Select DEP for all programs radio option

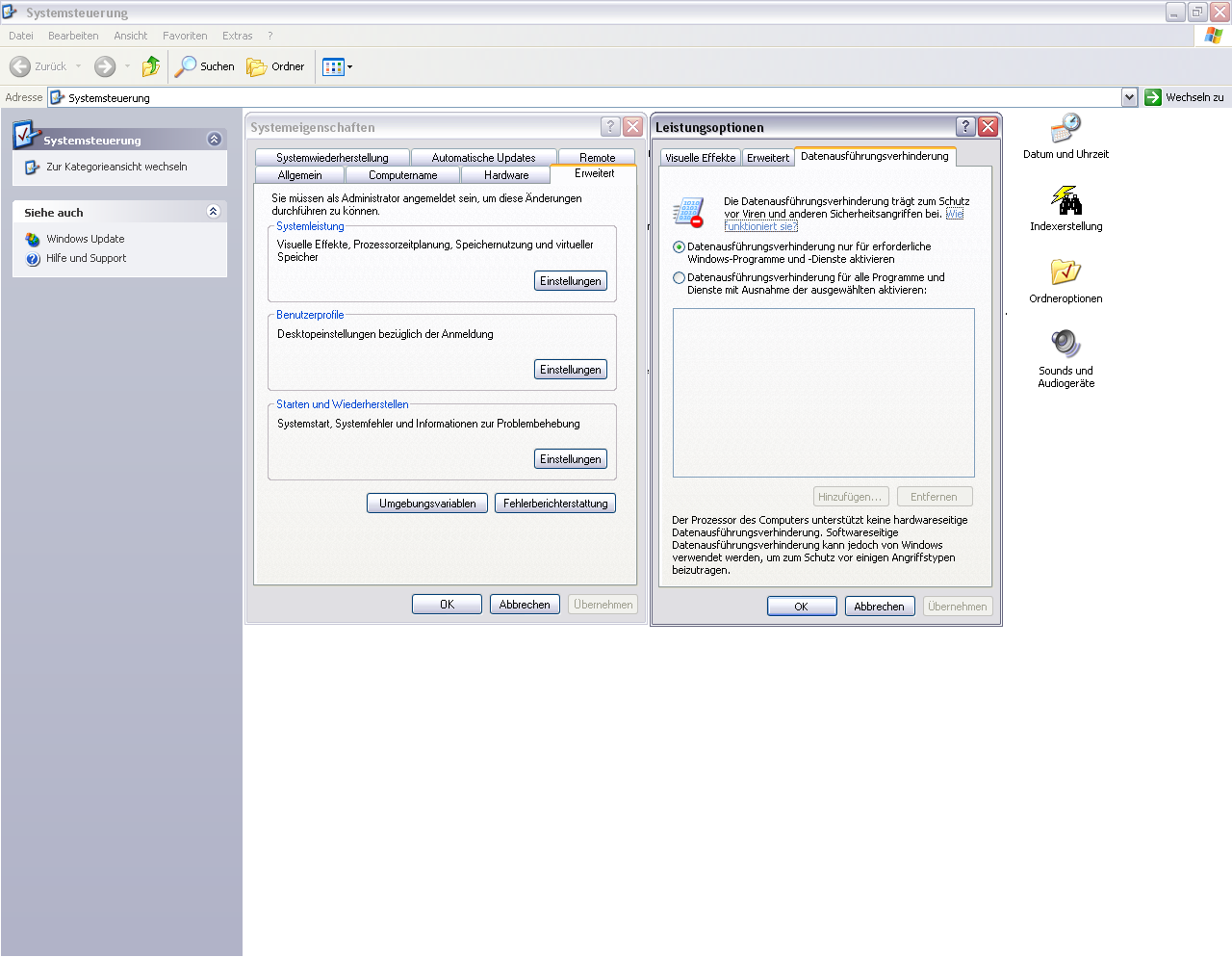coord(679,278)
